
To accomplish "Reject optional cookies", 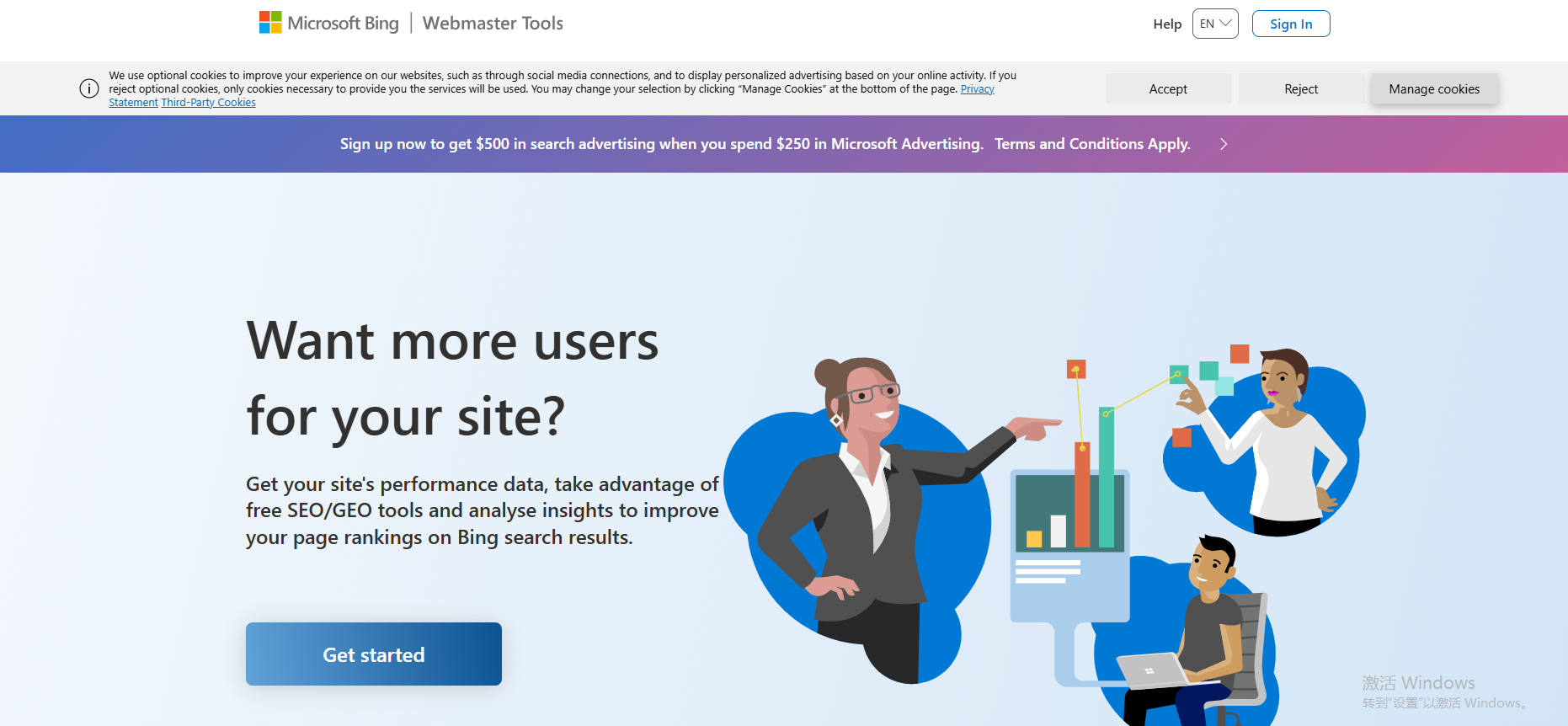I will tap(1301, 88).
